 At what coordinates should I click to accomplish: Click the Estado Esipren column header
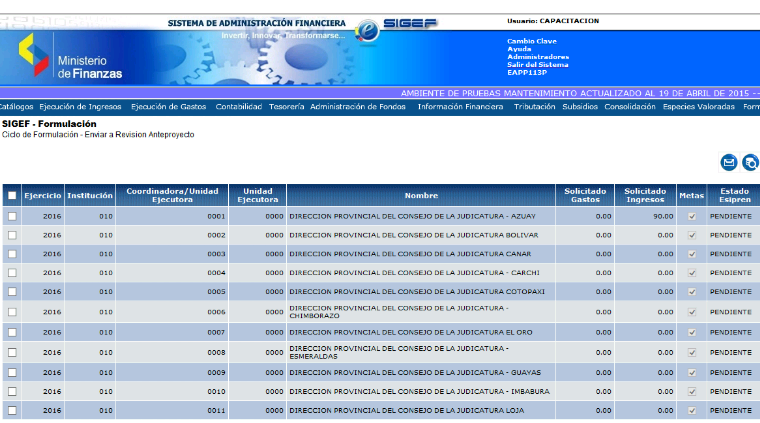click(x=734, y=195)
